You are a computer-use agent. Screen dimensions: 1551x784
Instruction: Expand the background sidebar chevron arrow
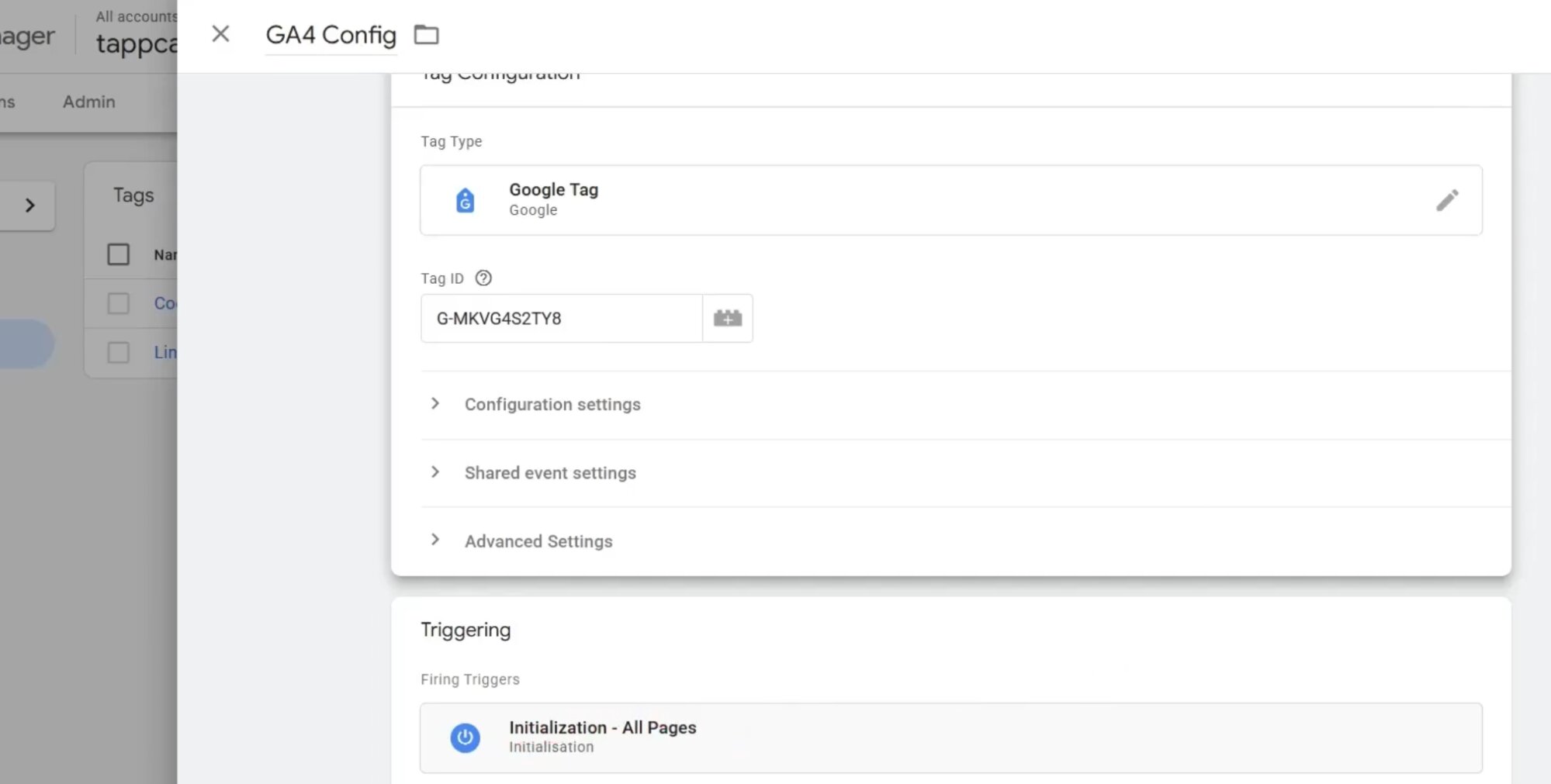[x=29, y=205]
